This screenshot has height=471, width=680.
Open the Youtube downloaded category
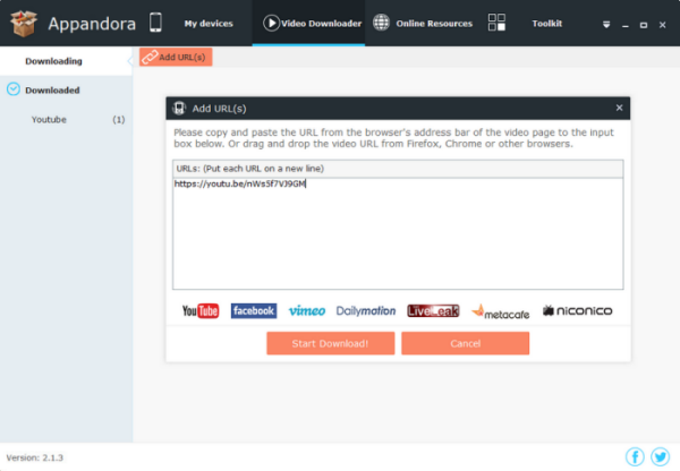49,120
